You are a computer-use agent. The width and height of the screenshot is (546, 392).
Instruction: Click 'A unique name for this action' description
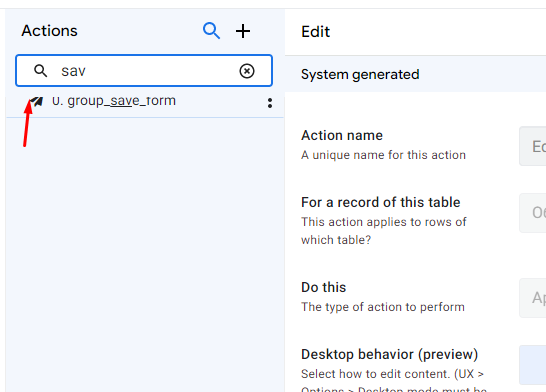(x=383, y=155)
